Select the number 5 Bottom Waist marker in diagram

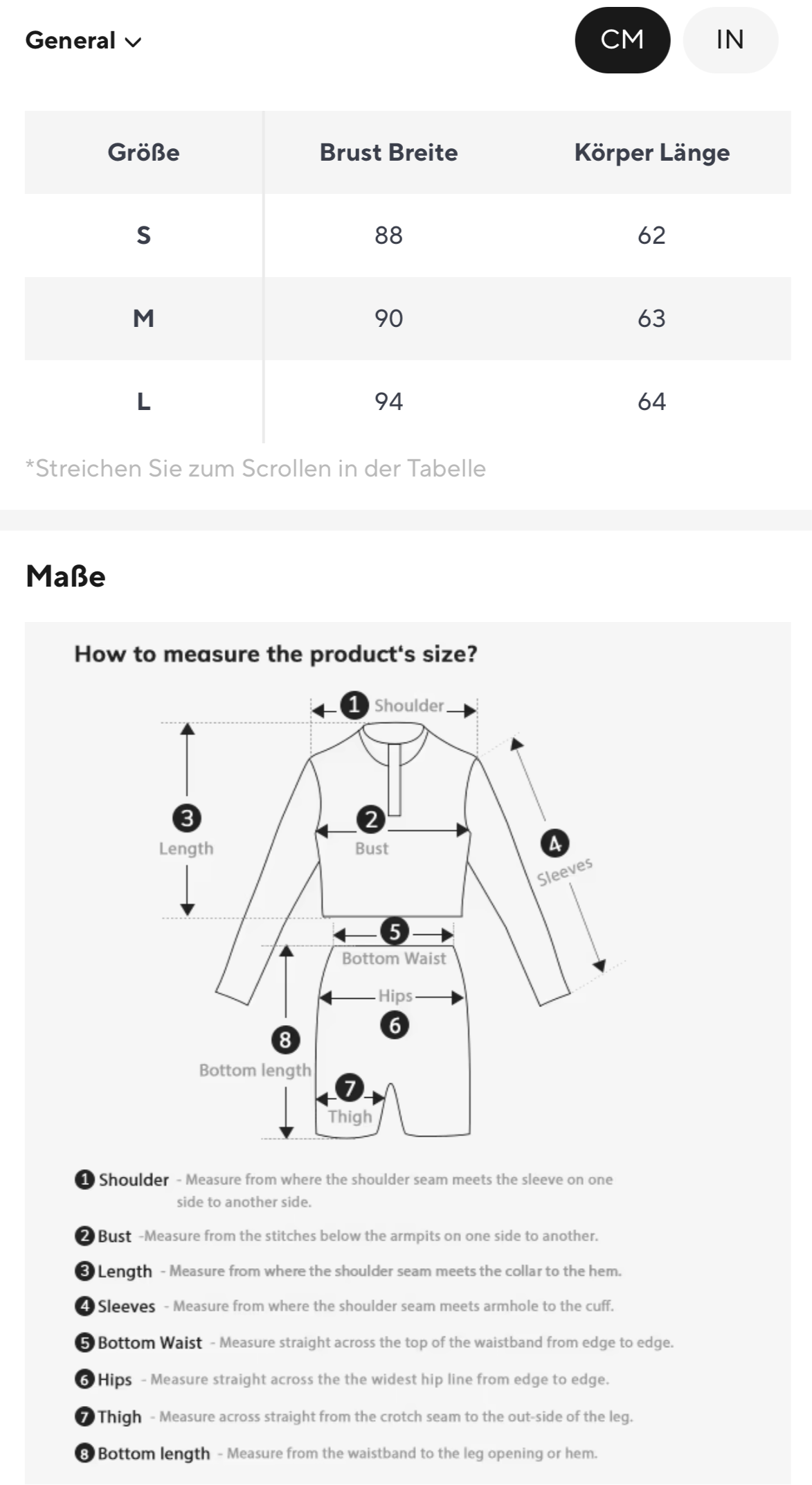coord(395,932)
